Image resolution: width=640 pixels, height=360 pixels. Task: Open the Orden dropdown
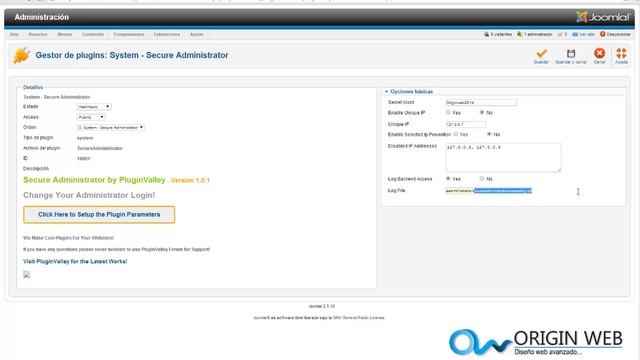click(x=111, y=127)
